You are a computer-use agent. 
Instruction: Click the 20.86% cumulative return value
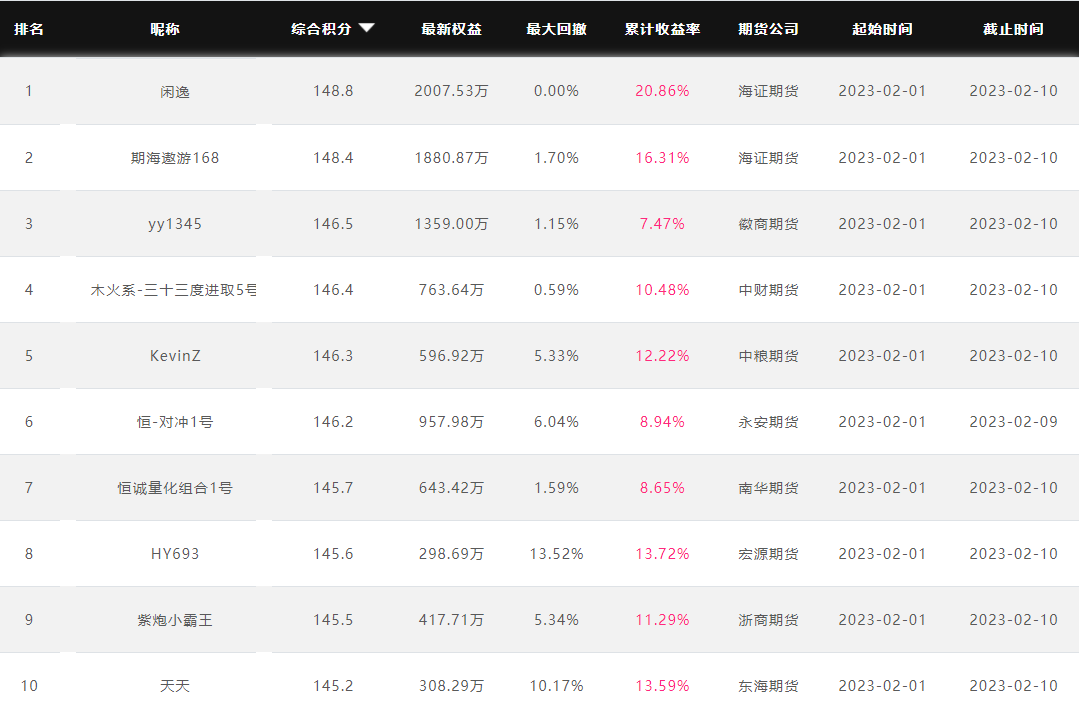point(662,91)
